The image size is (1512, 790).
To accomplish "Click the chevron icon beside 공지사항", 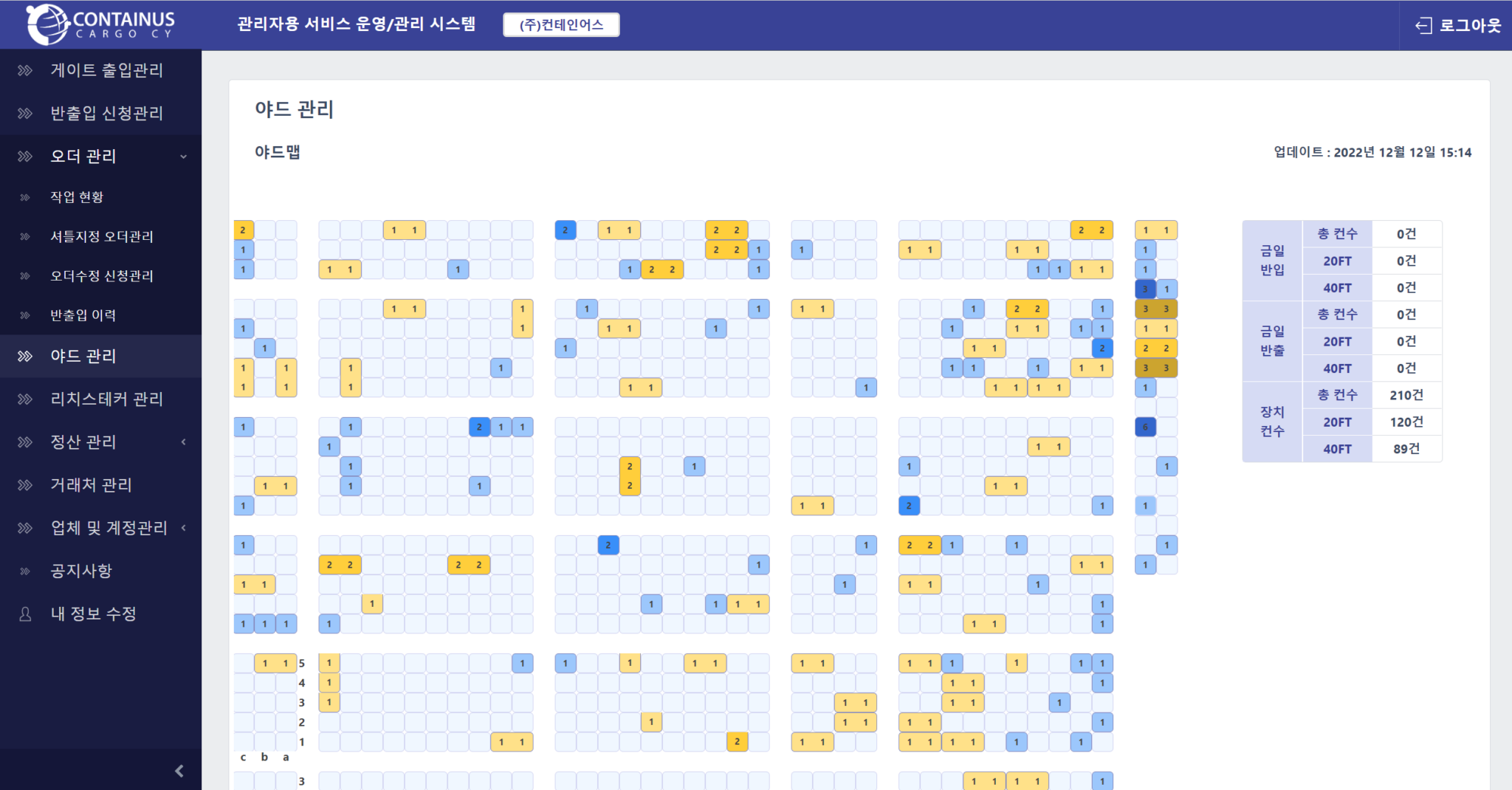I will [x=25, y=571].
